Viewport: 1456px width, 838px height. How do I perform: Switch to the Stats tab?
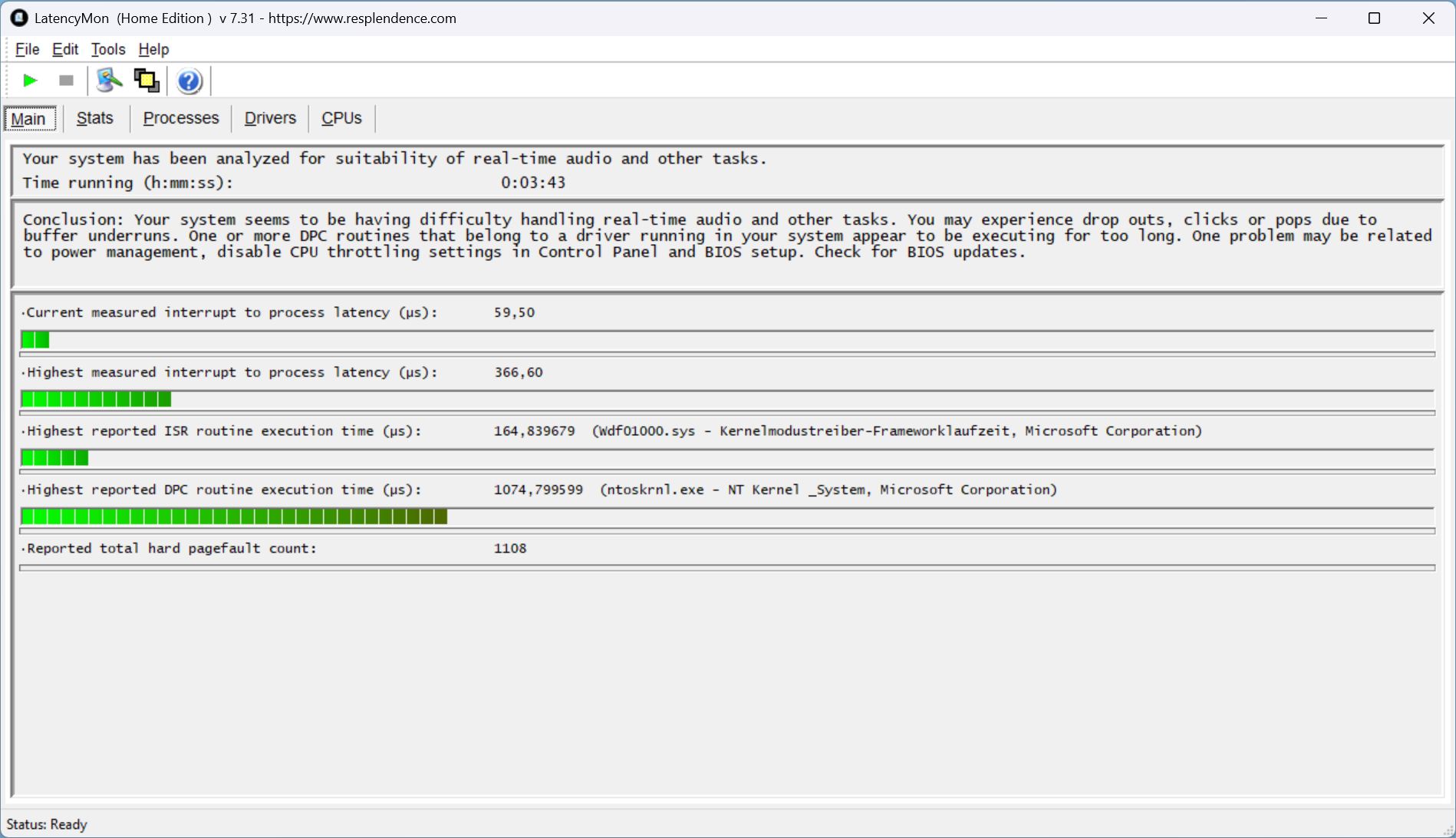[x=95, y=118]
